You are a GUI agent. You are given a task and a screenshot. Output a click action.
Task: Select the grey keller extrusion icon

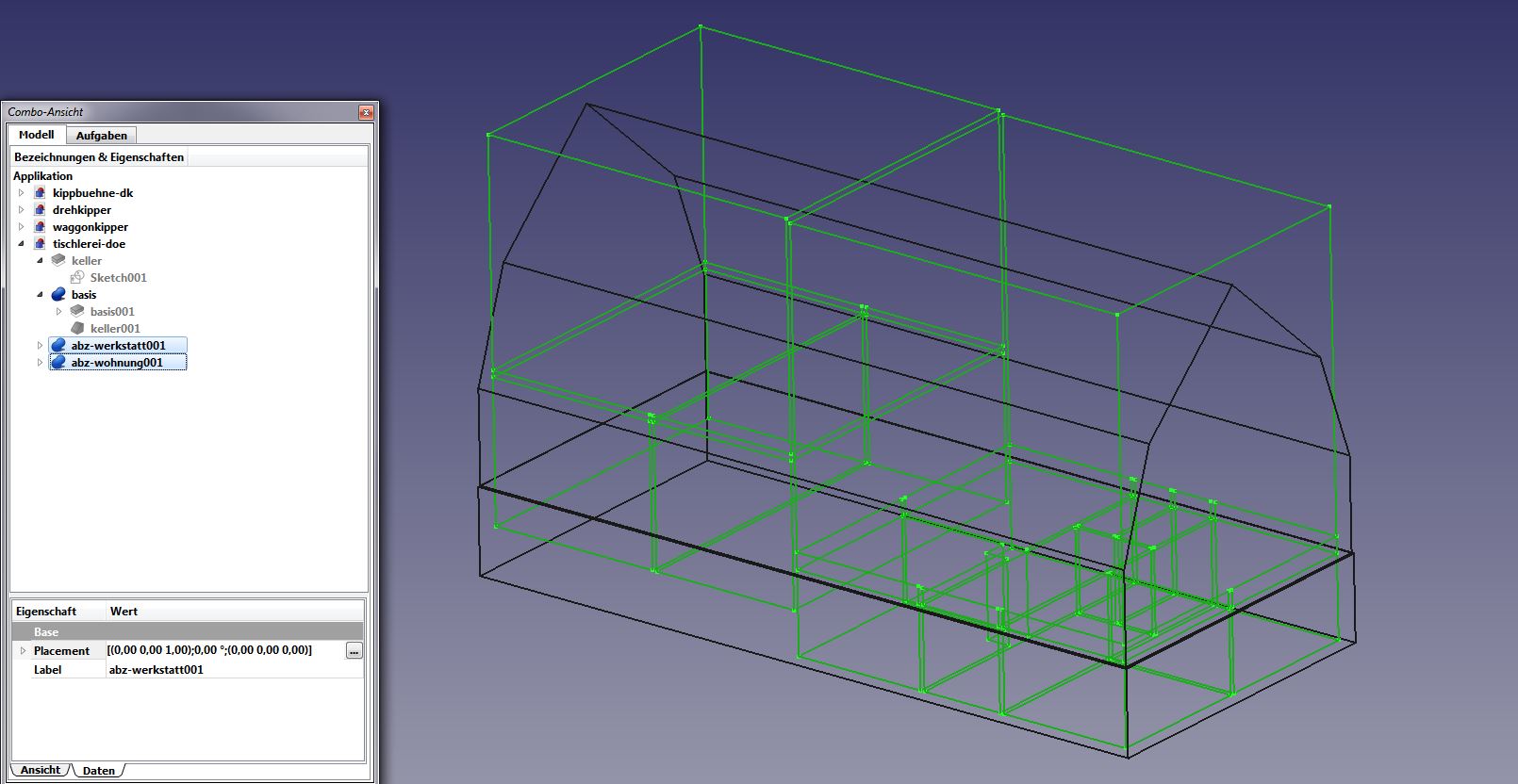(58, 261)
